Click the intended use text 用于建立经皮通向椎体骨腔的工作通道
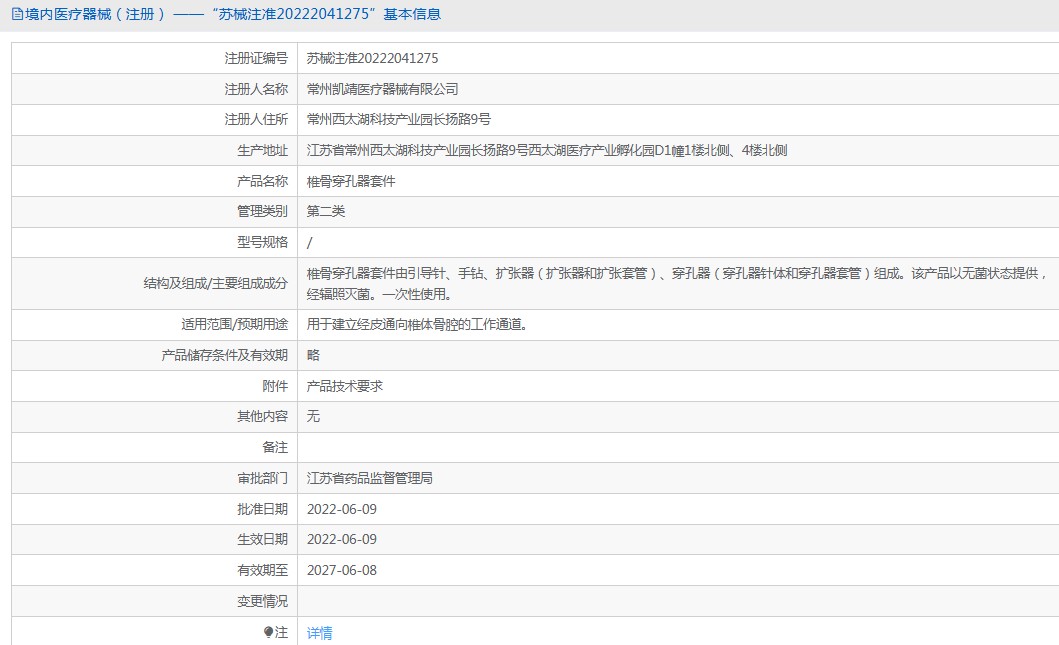The height and width of the screenshot is (645, 1059). pos(416,325)
